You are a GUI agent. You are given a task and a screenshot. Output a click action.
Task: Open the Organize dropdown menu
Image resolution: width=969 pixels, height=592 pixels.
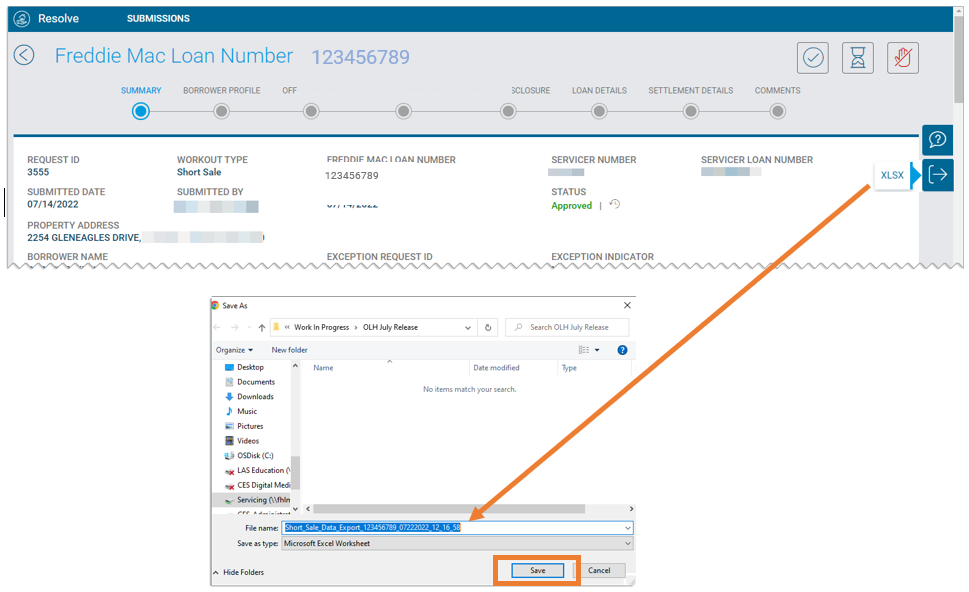point(234,350)
